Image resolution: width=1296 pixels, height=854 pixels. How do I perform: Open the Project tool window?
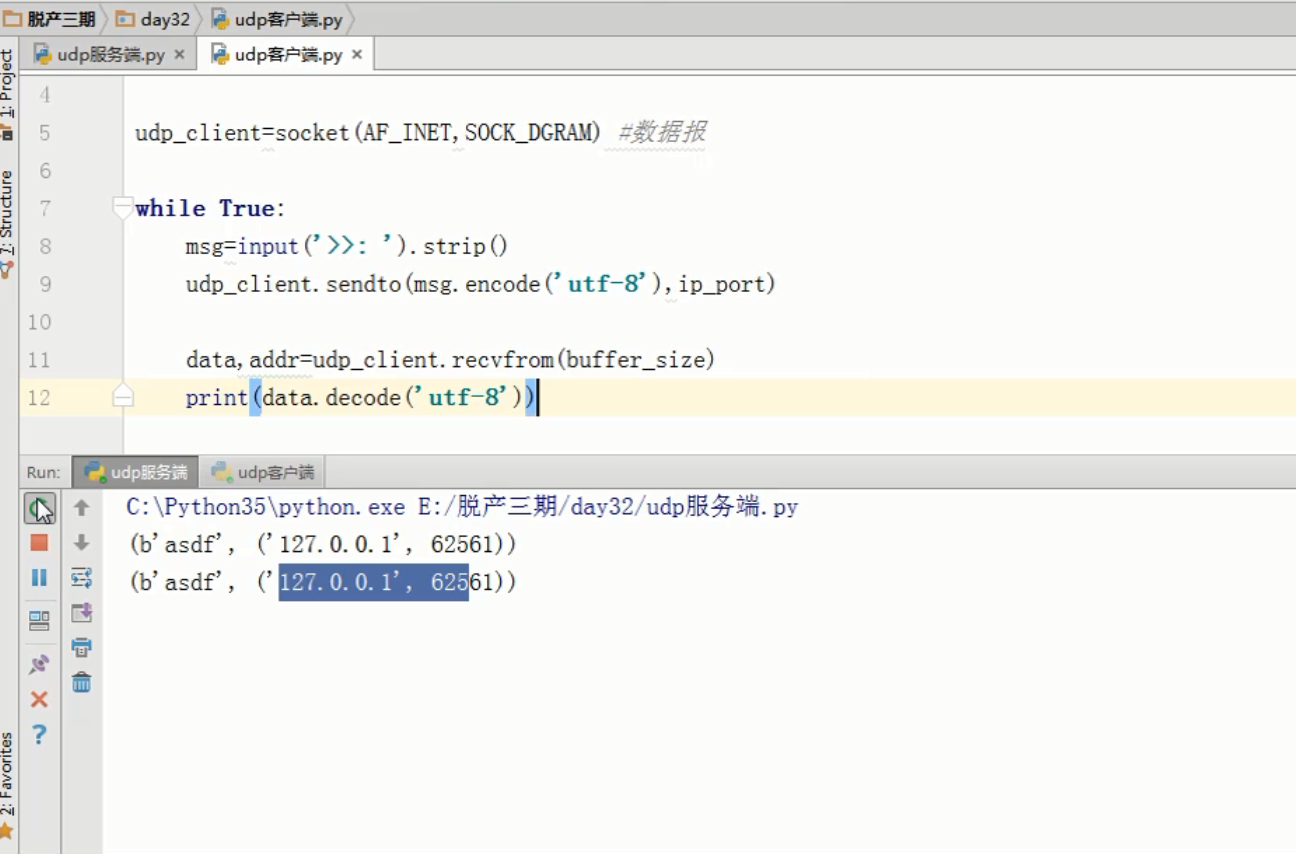pos(8,92)
